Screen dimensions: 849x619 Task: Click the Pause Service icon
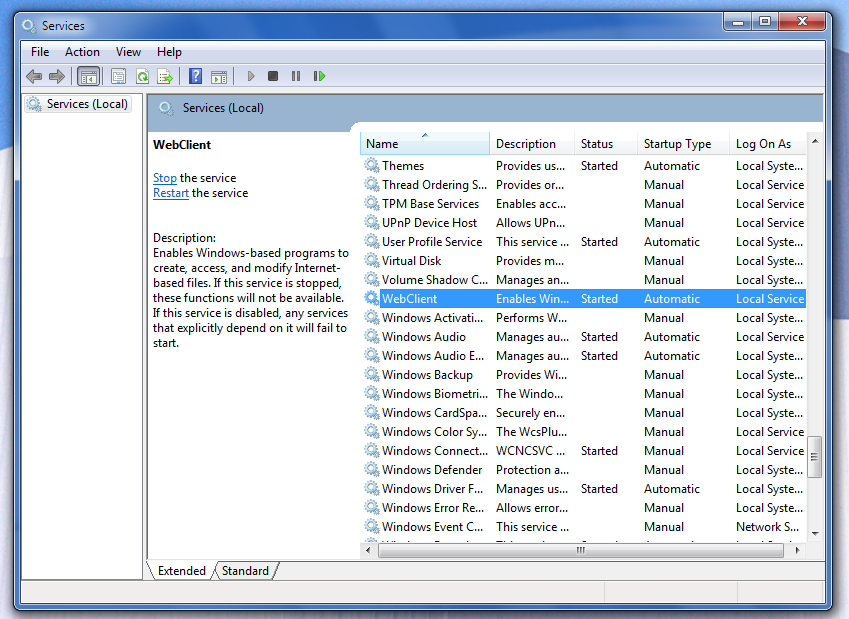296,76
